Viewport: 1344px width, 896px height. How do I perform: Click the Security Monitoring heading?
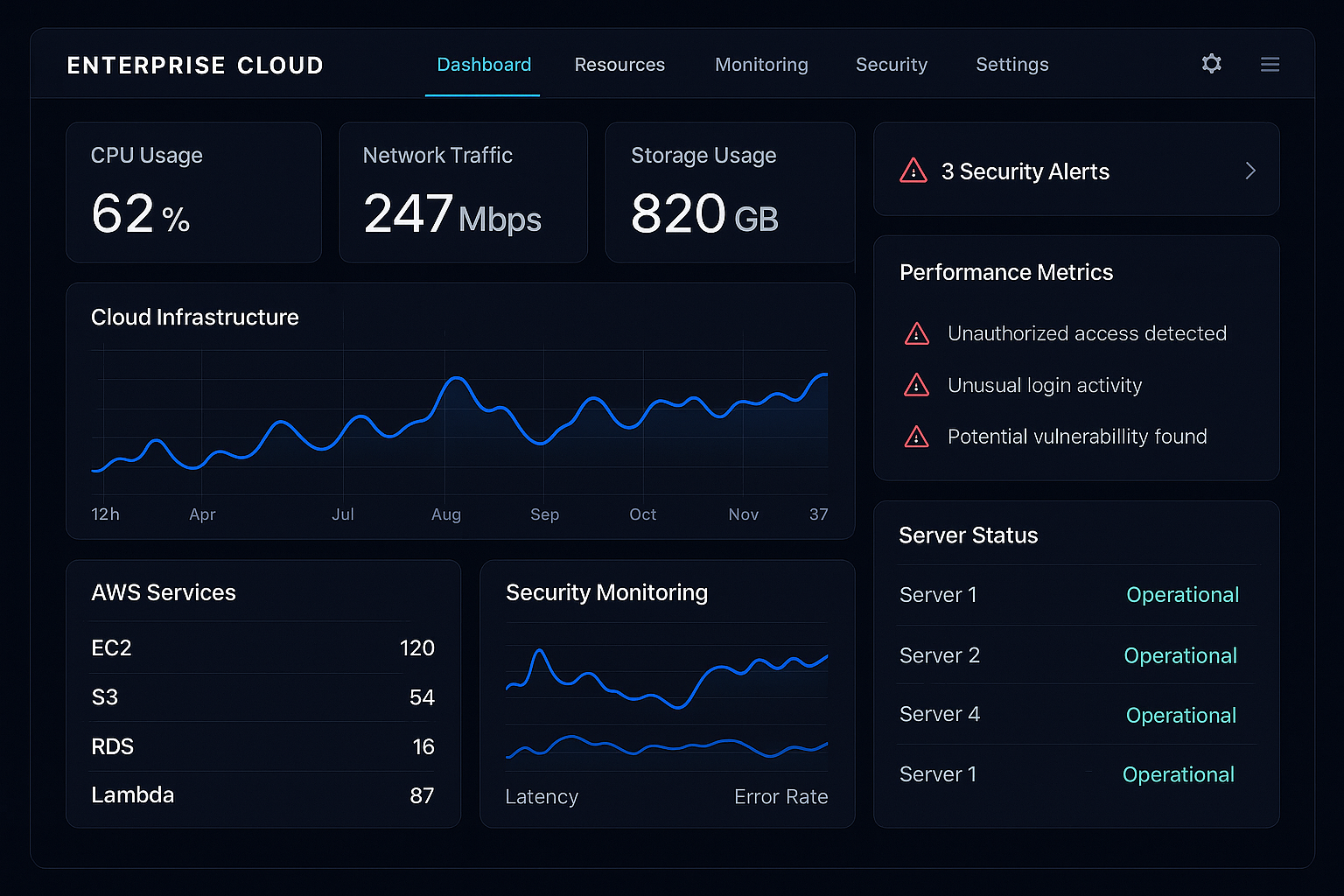[606, 592]
